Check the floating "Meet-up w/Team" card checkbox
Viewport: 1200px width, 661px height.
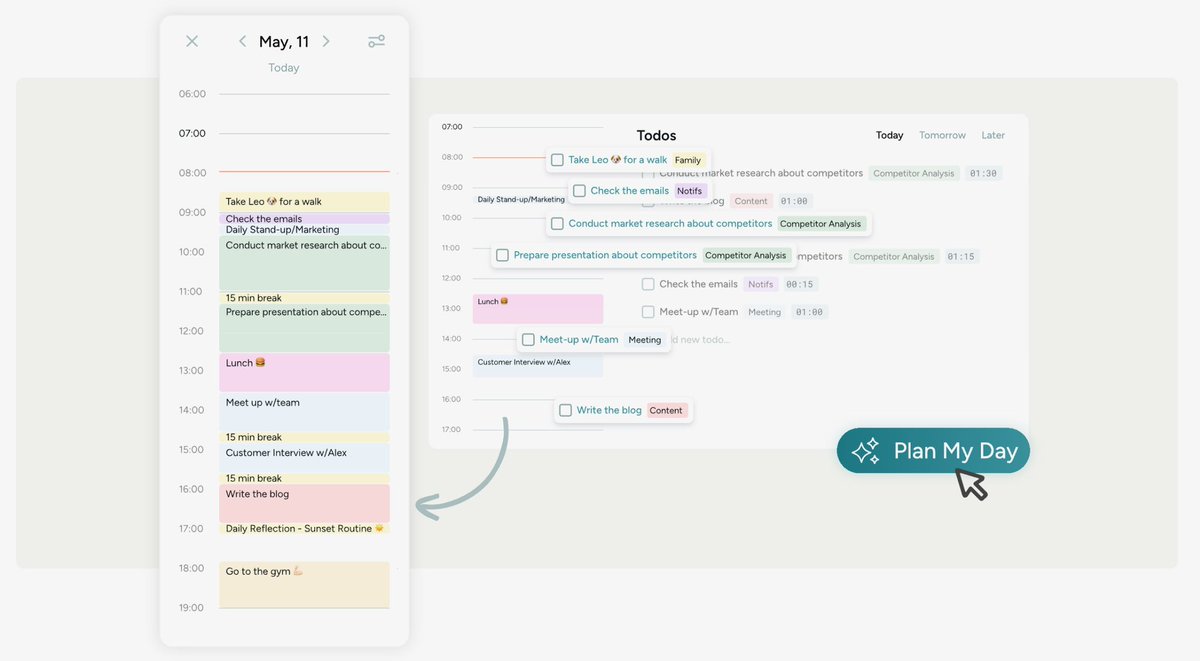tap(528, 340)
